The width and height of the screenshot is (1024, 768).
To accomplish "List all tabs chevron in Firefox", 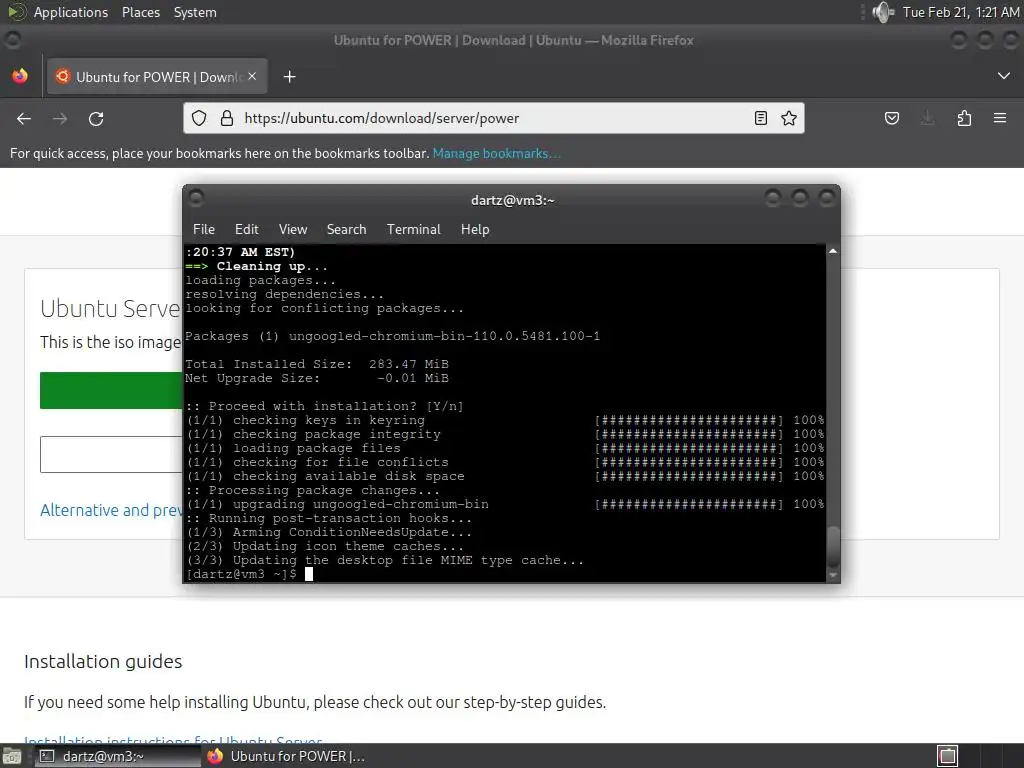I will (x=1004, y=76).
